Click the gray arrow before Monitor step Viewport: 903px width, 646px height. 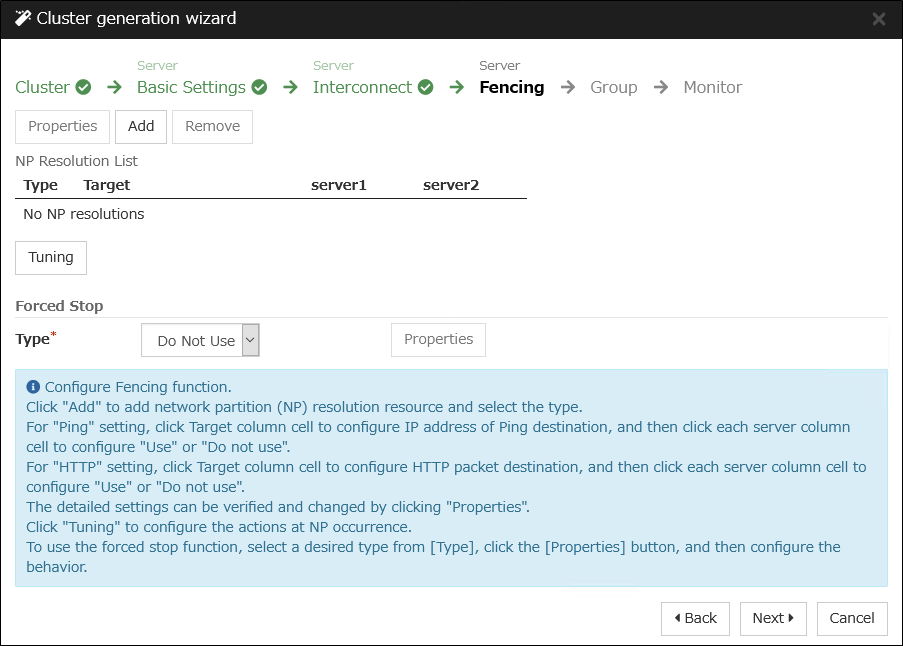661,87
